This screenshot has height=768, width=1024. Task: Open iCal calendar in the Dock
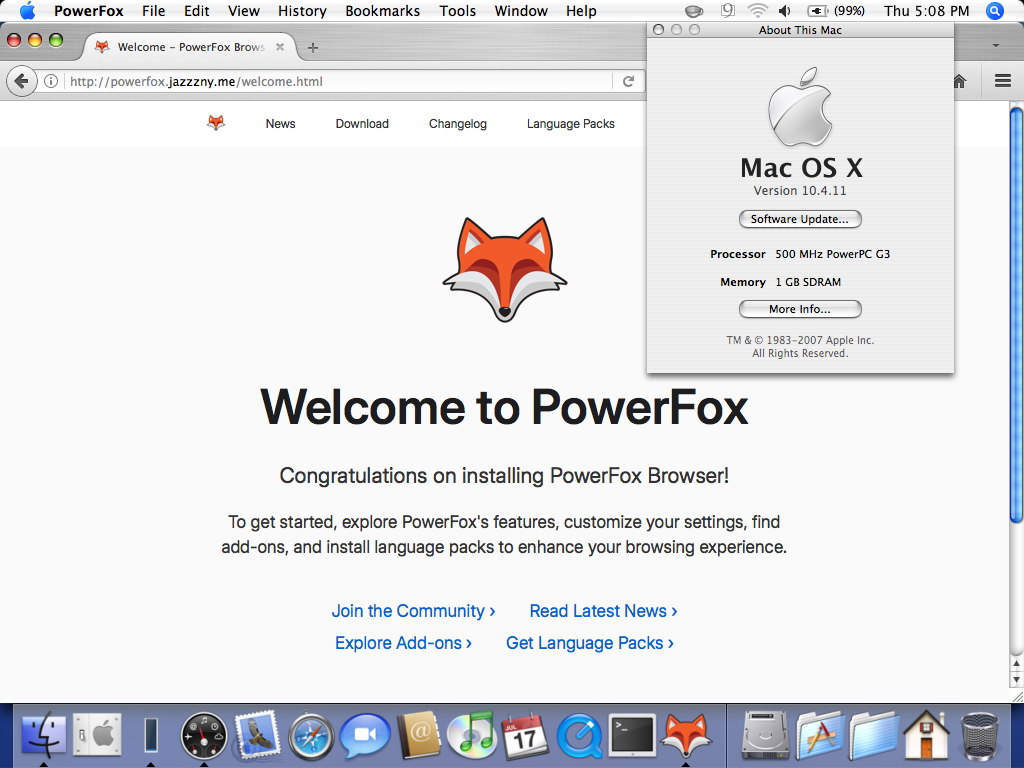(x=524, y=736)
